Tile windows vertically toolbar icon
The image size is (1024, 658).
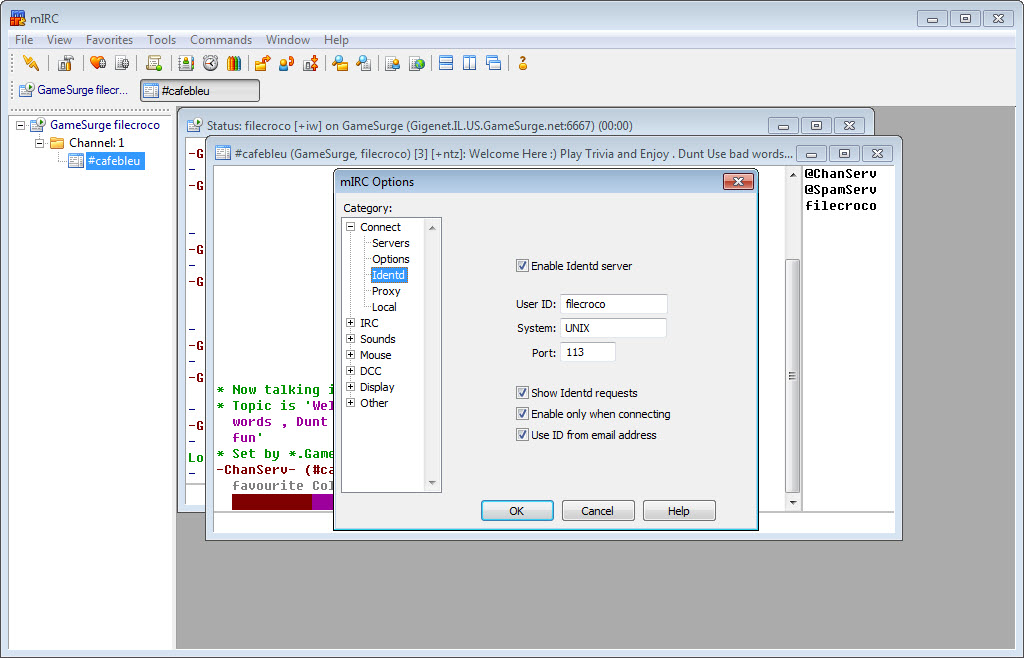click(470, 63)
